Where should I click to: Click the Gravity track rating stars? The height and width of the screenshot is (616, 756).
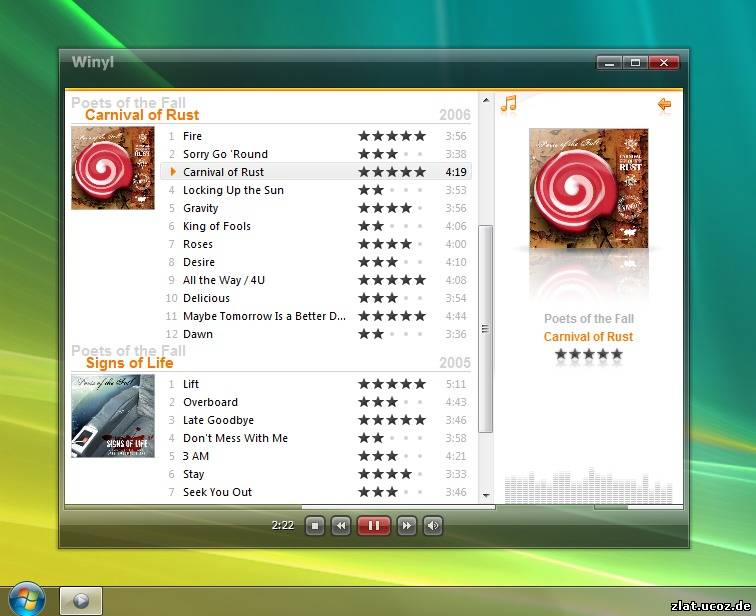point(392,208)
